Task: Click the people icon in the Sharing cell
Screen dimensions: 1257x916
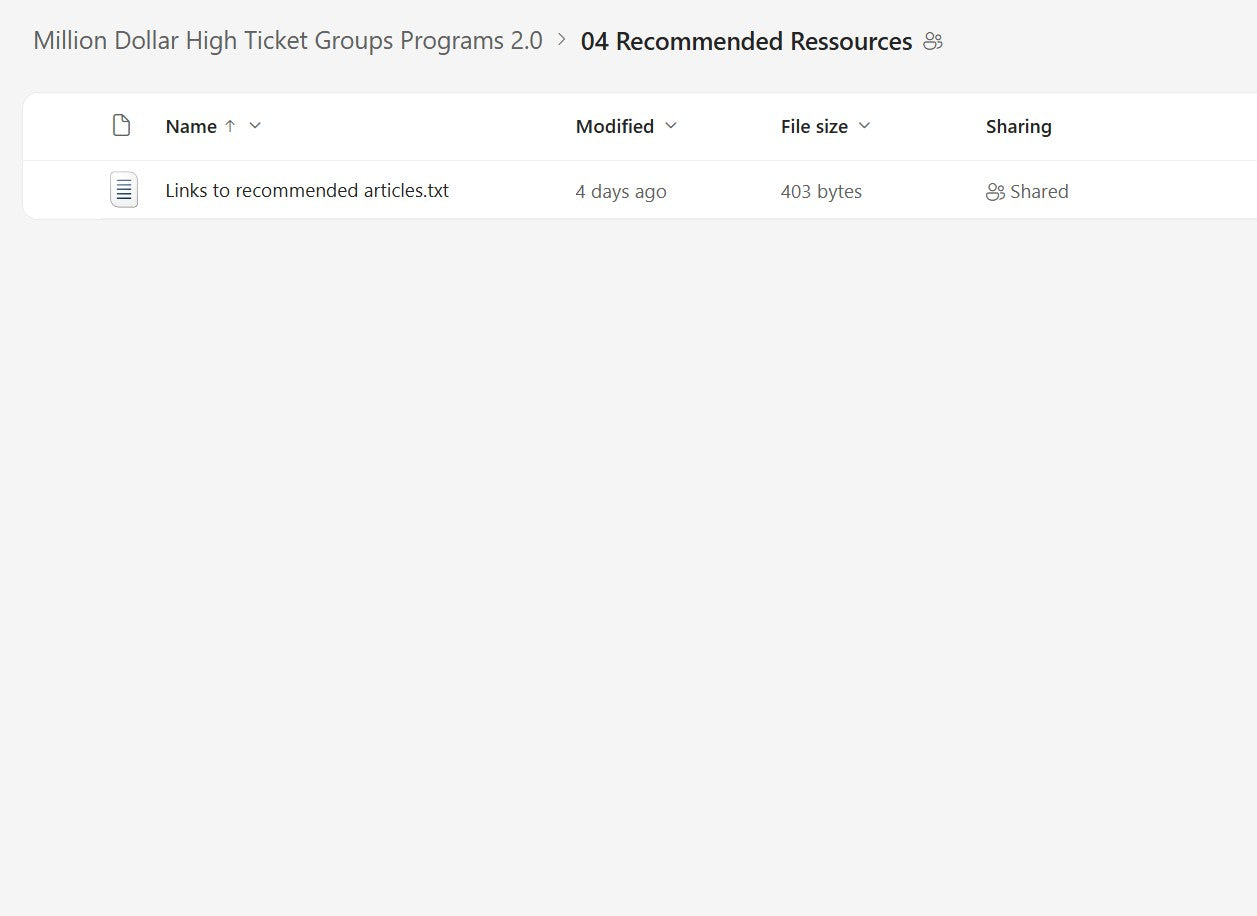Action: [x=995, y=192]
